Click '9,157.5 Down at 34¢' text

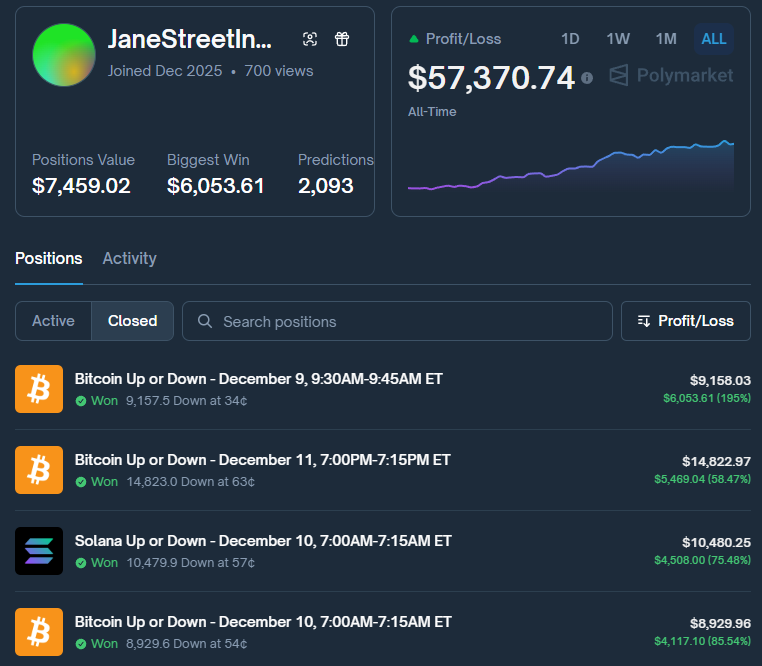tap(187, 401)
